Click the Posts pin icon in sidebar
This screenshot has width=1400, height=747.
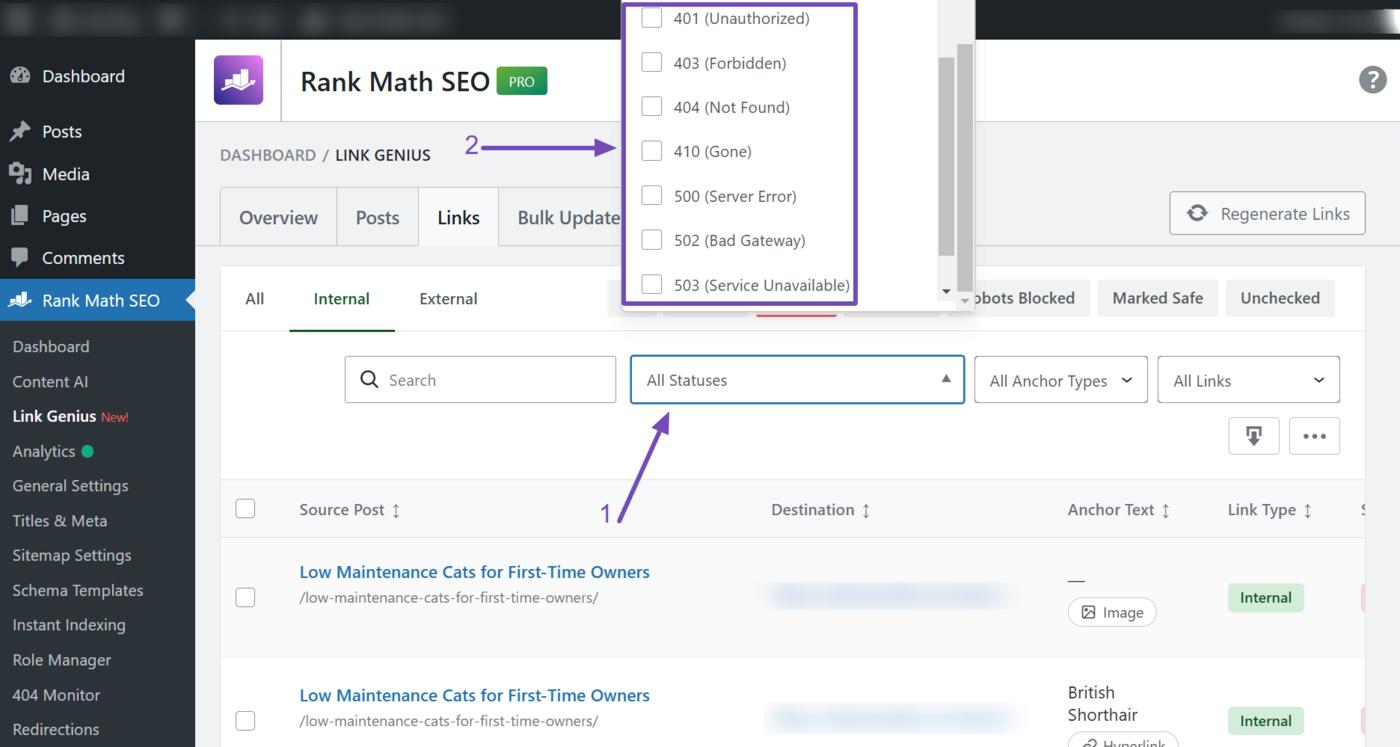point(20,131)
